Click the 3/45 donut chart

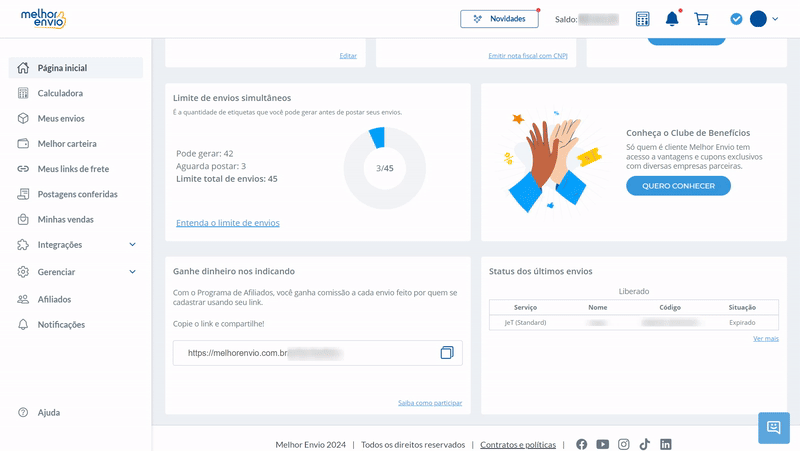pos(385,168)
